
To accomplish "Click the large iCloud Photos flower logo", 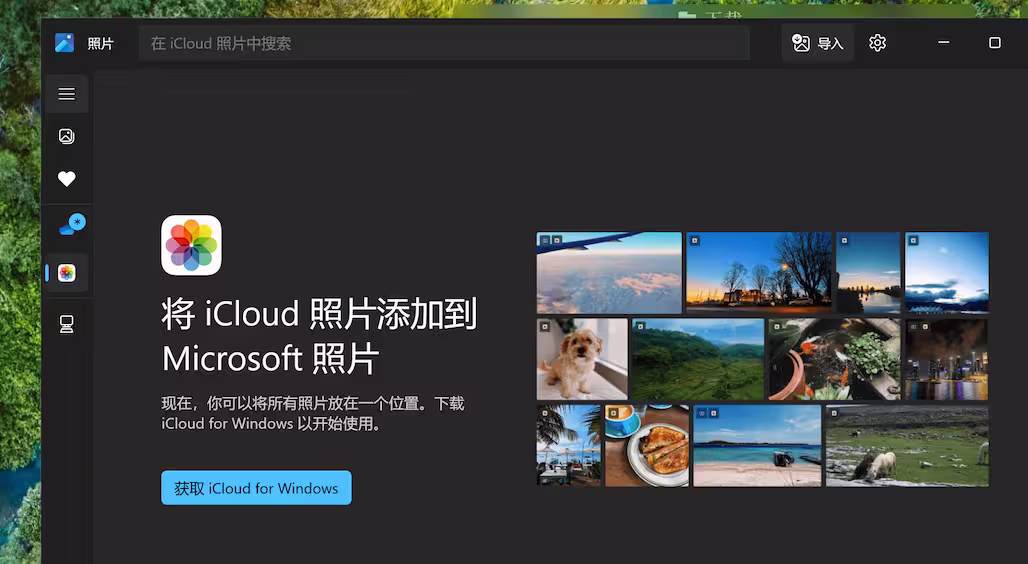I will tap(191, 245).
